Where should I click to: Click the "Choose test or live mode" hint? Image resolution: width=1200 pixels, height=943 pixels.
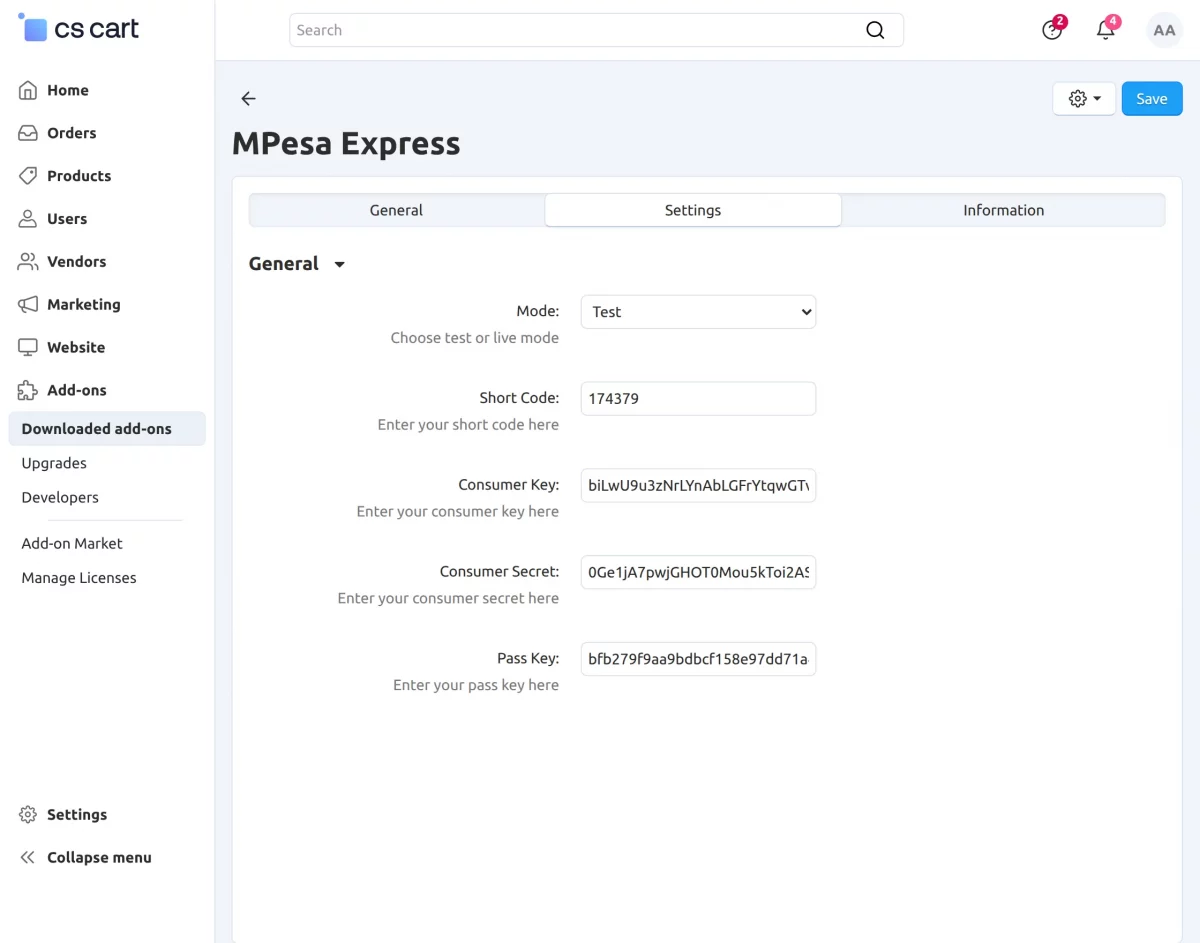pyautogui.click(x=475, y=338)
